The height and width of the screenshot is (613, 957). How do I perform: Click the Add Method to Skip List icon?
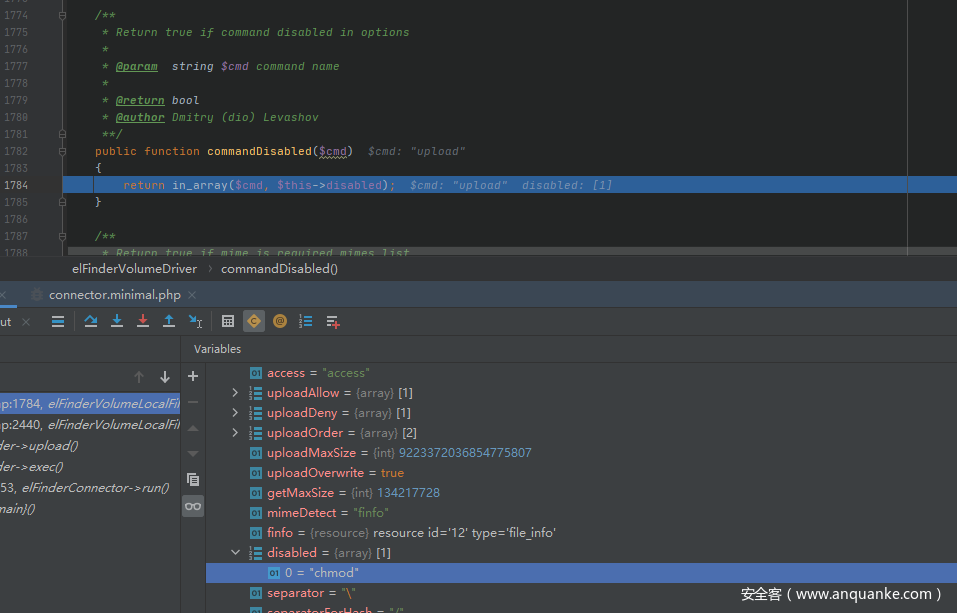pos(333,321)
